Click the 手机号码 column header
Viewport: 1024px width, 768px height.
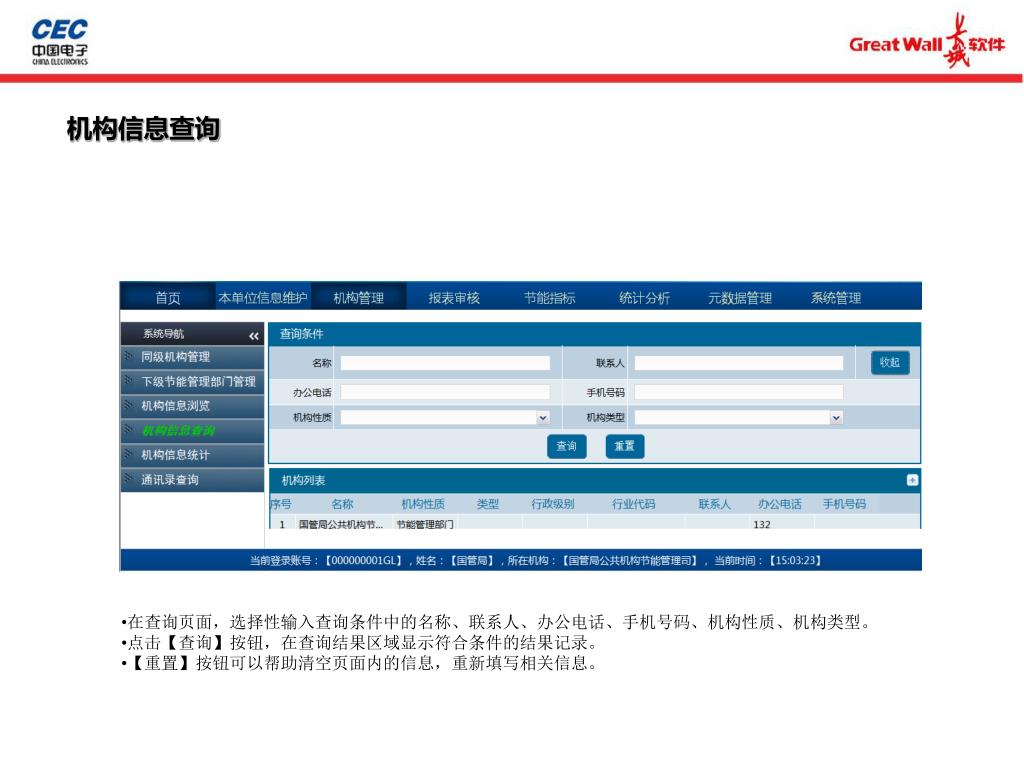click(x=844, y=504)
